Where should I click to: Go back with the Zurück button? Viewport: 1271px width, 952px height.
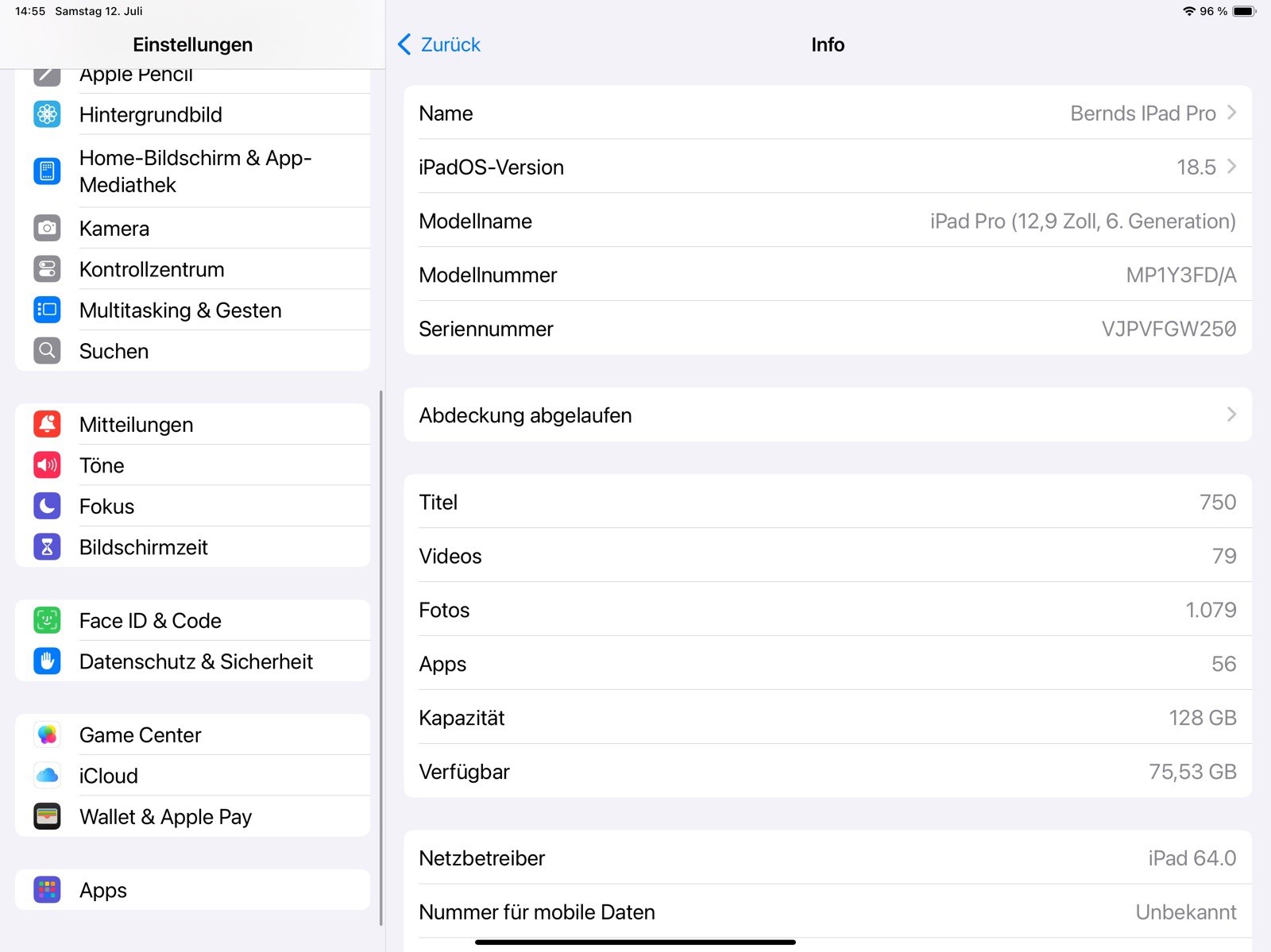click(x=439, y=44)
